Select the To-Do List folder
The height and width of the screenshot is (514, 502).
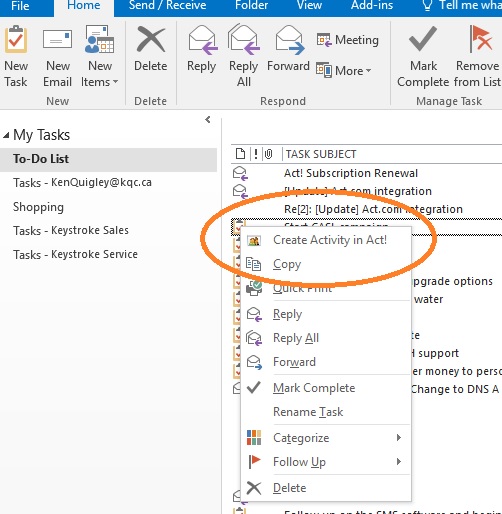tap(108, 159)
